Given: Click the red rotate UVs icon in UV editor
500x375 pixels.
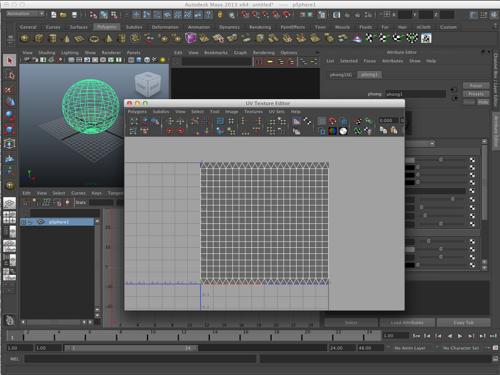Looking at the screenshot, I should click(332, 121).
